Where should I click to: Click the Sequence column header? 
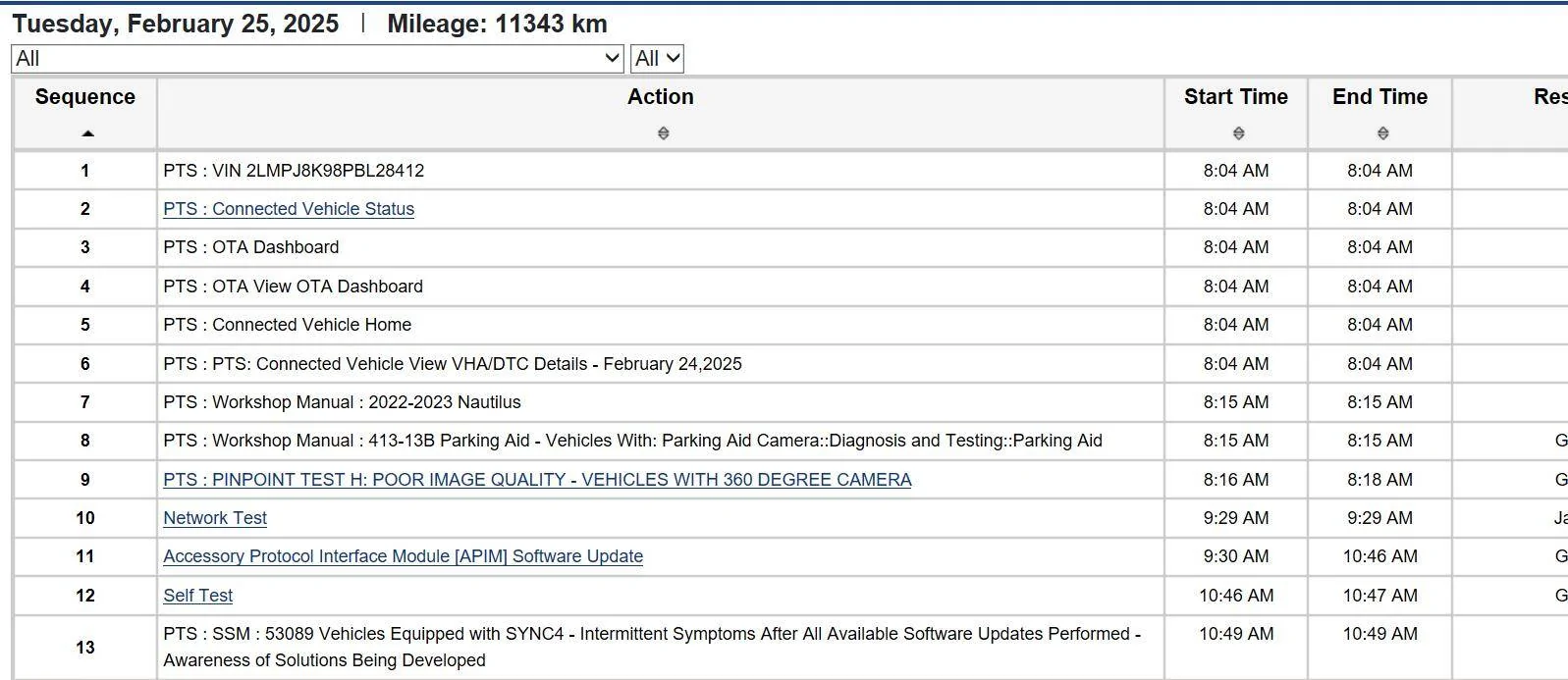(85, 96)
